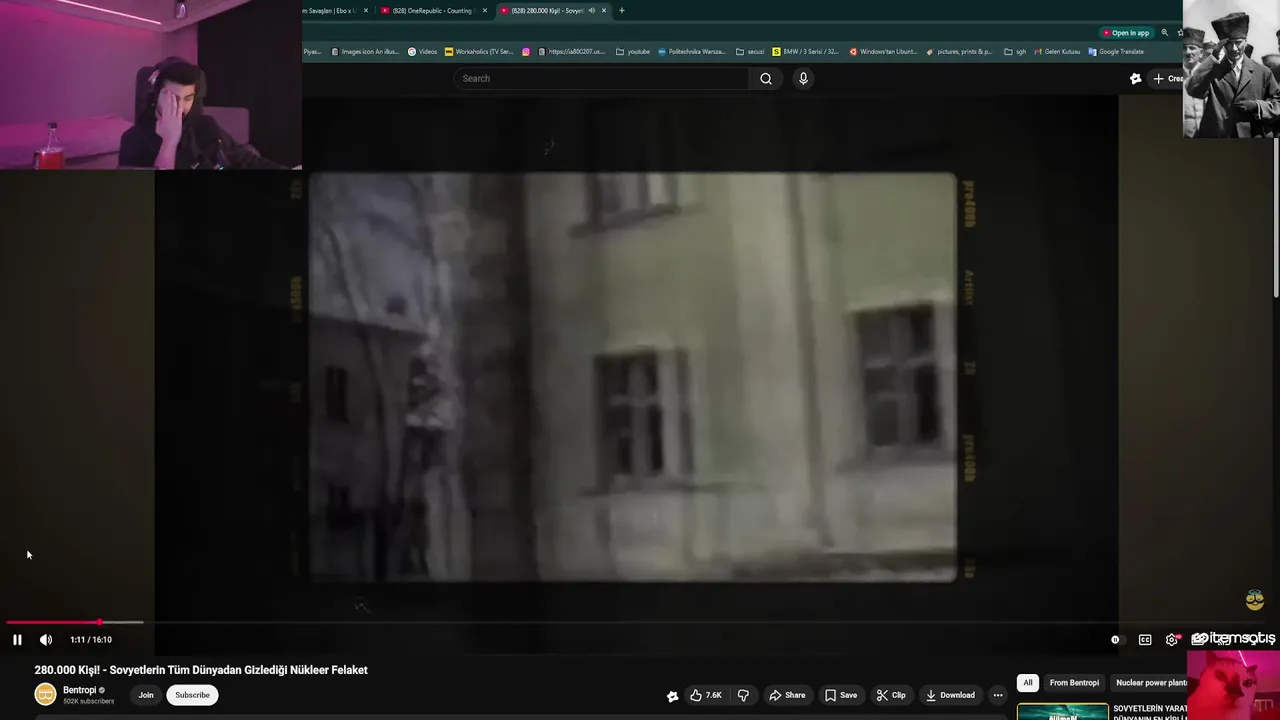Open the Workaholics bookmark
The image size is (1280, 720).
tap(479, 52)
